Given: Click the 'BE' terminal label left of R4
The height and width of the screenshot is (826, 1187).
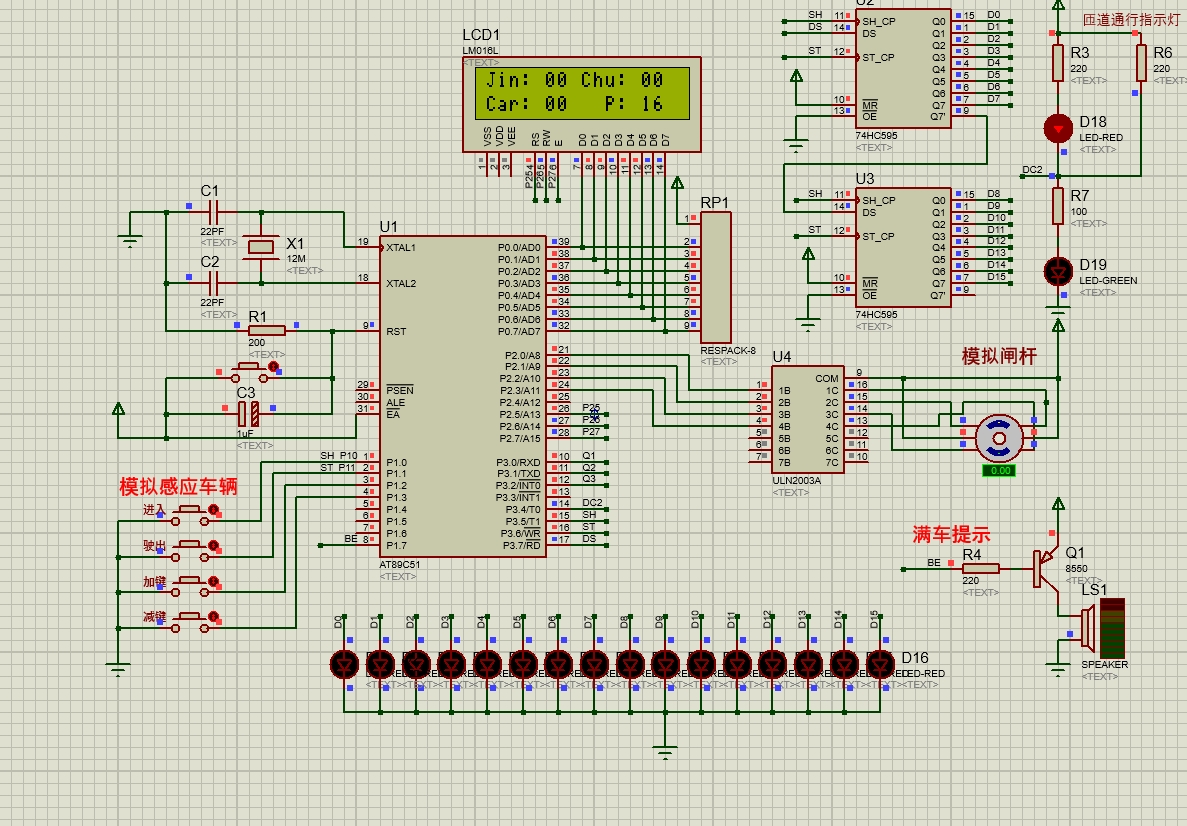Looking at the screenshot, I should coord(934,563).
